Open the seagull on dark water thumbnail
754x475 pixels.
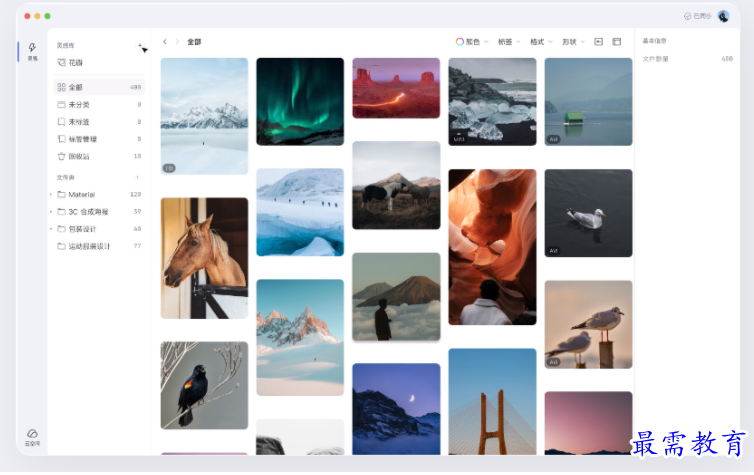(588, 213)
